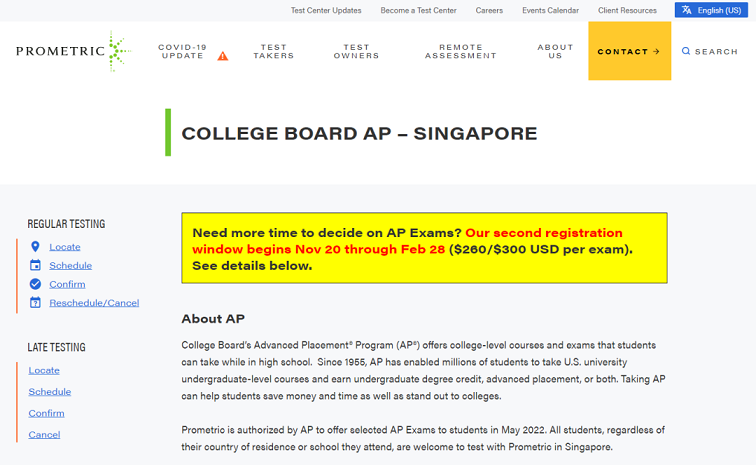Click the search magnifier icon
The width and height of the screenshot is (756, 465).
coord(686,51)
